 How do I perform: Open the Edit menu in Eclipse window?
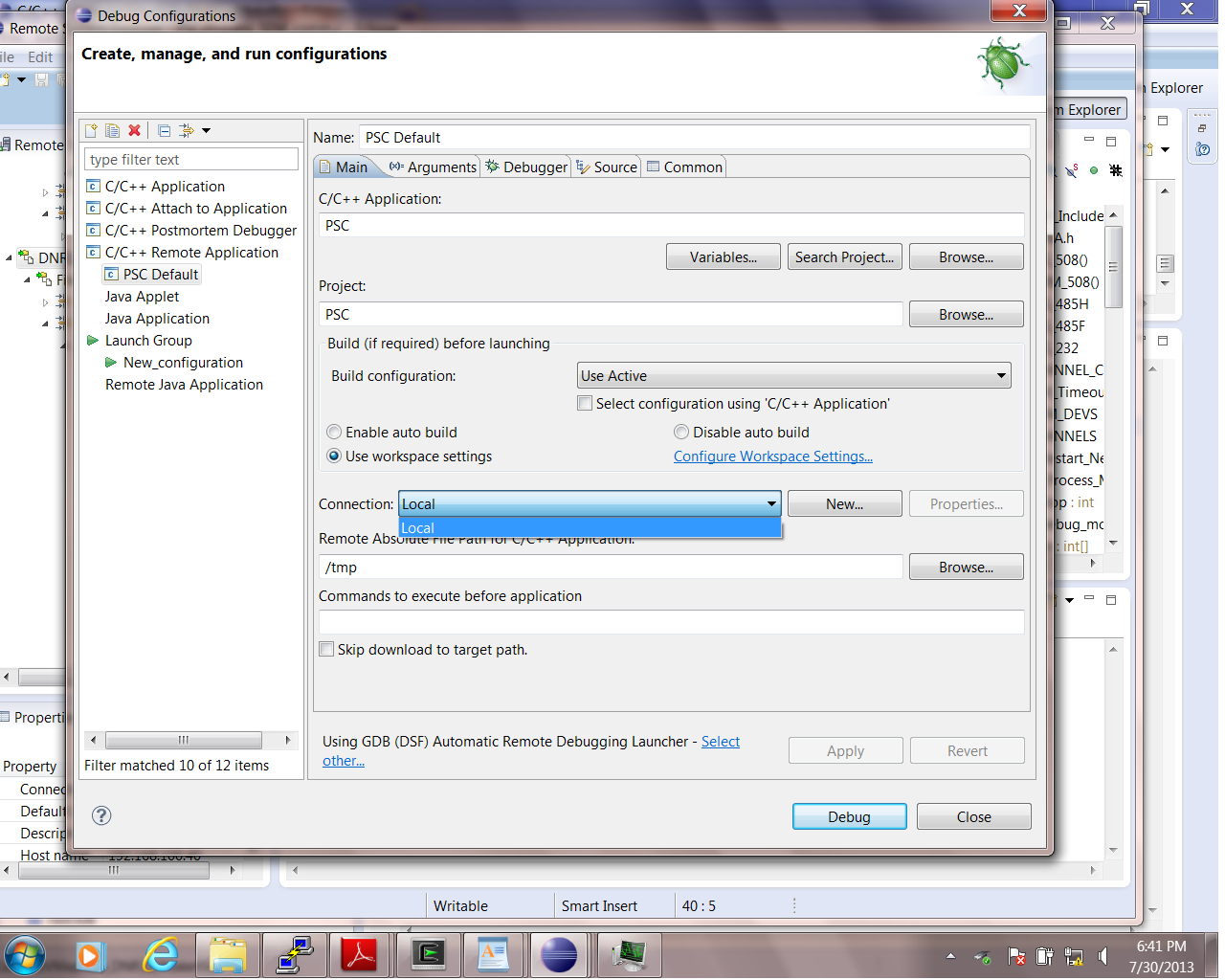tap(40, 57)
